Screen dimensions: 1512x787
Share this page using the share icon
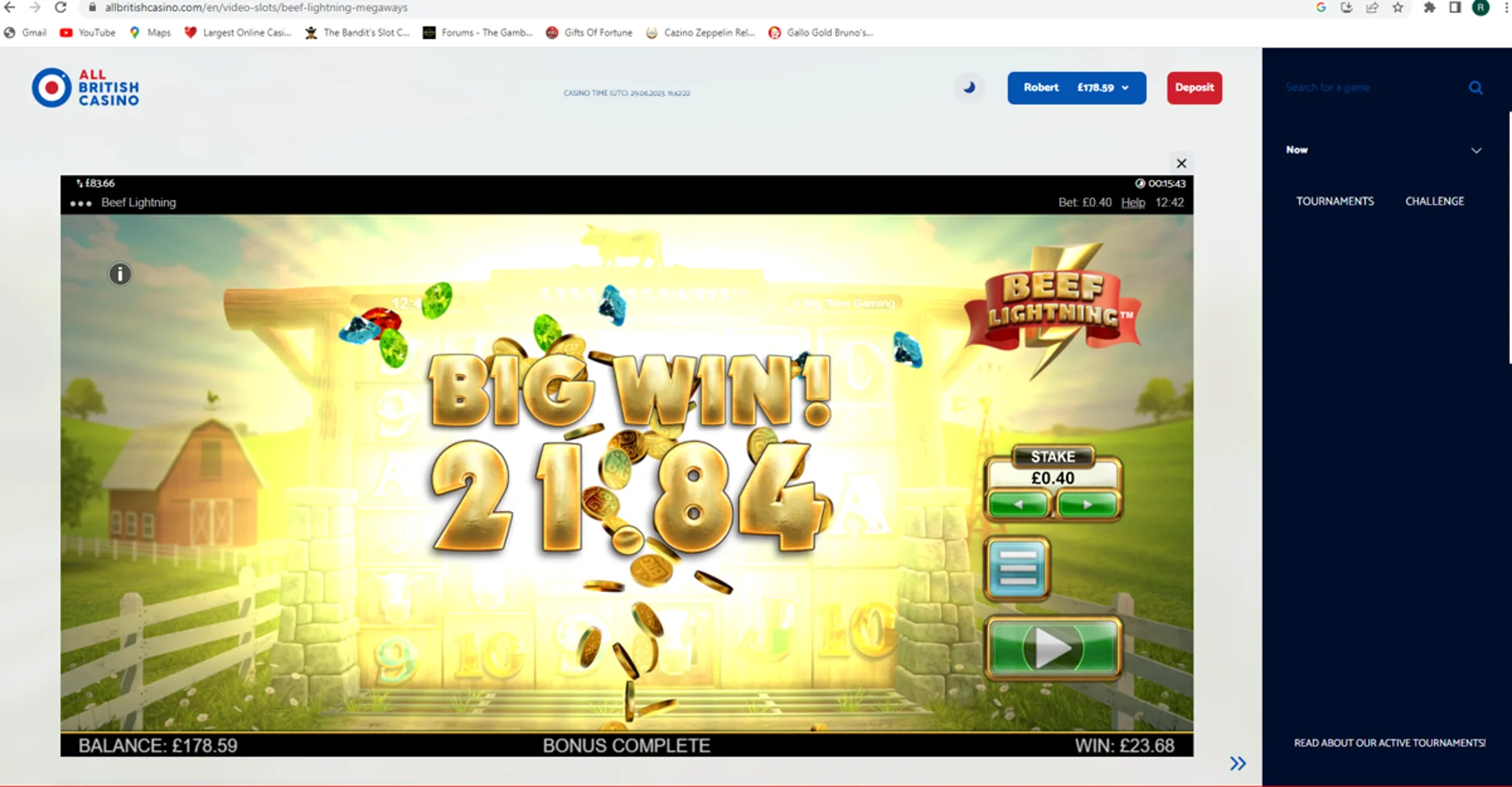coord(1372,7)
